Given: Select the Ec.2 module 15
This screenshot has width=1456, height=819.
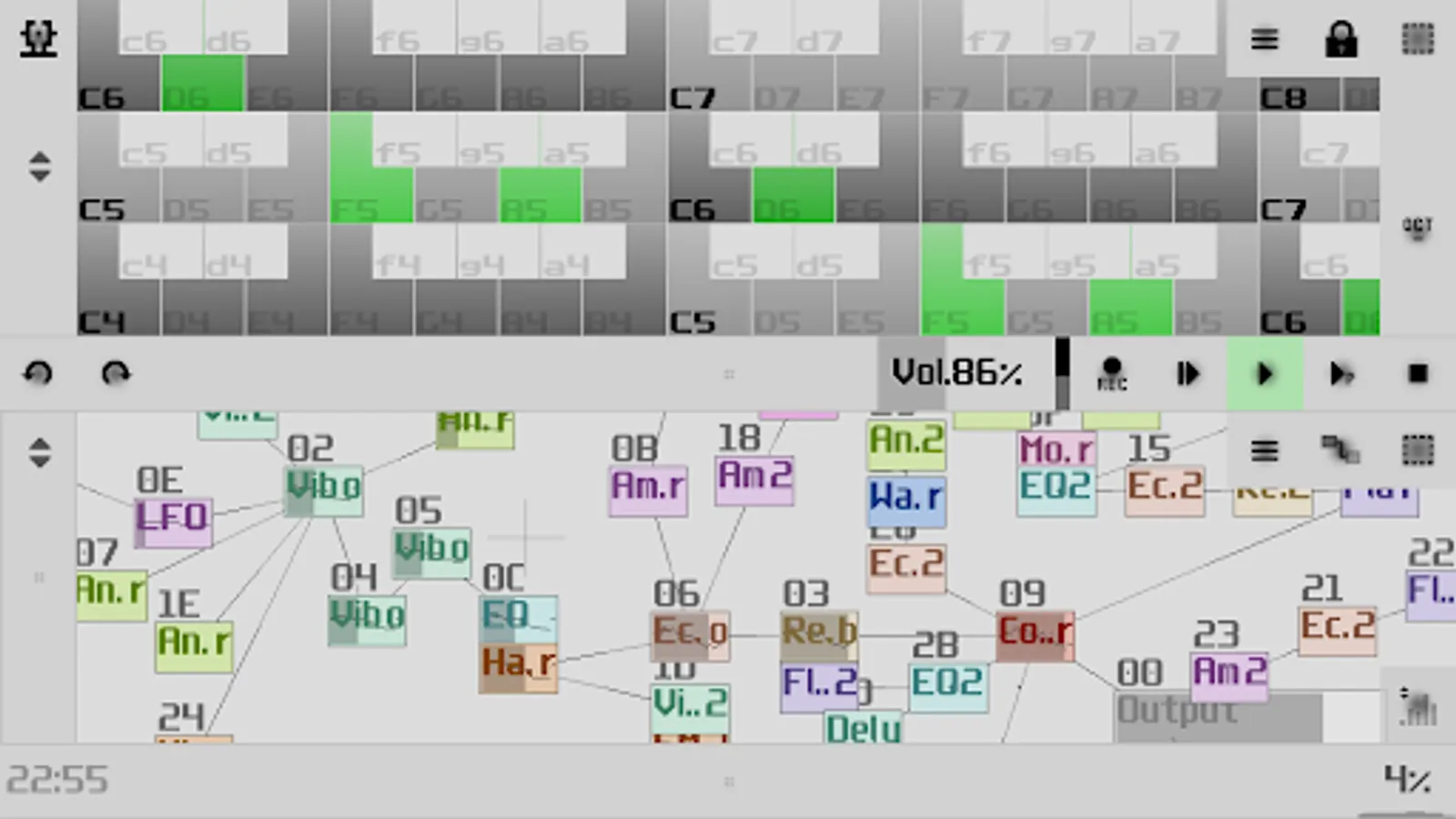Looking at the screenshot, I should point(1165,491).
